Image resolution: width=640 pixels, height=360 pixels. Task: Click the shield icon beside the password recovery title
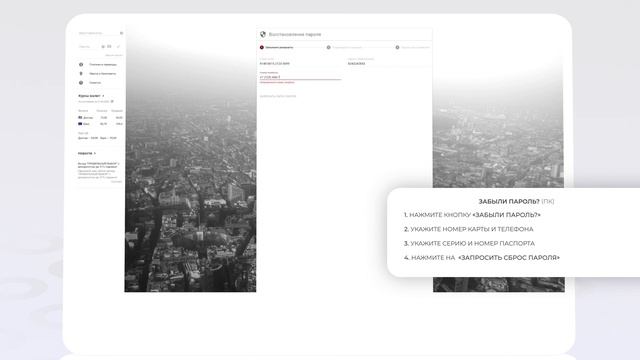[263, 34]
